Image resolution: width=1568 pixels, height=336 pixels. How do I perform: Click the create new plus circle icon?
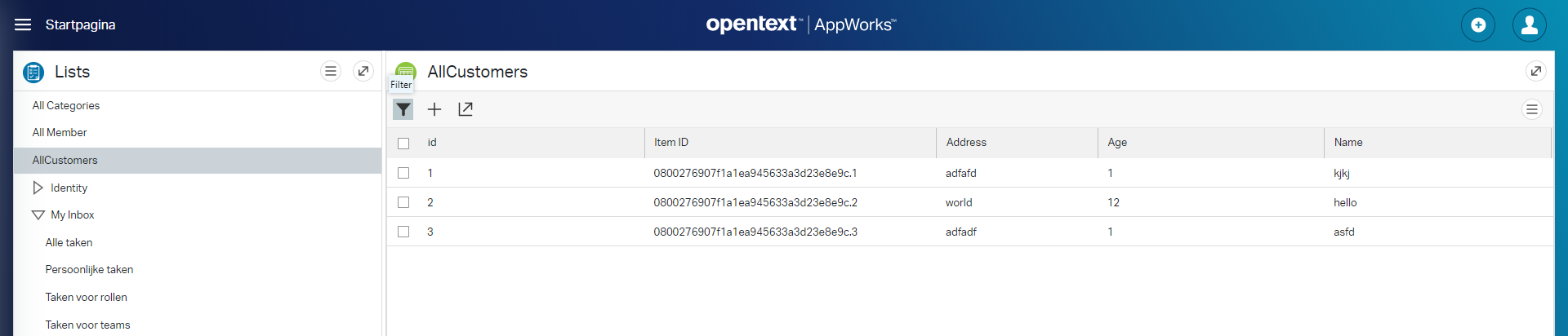coord(1478,25)
